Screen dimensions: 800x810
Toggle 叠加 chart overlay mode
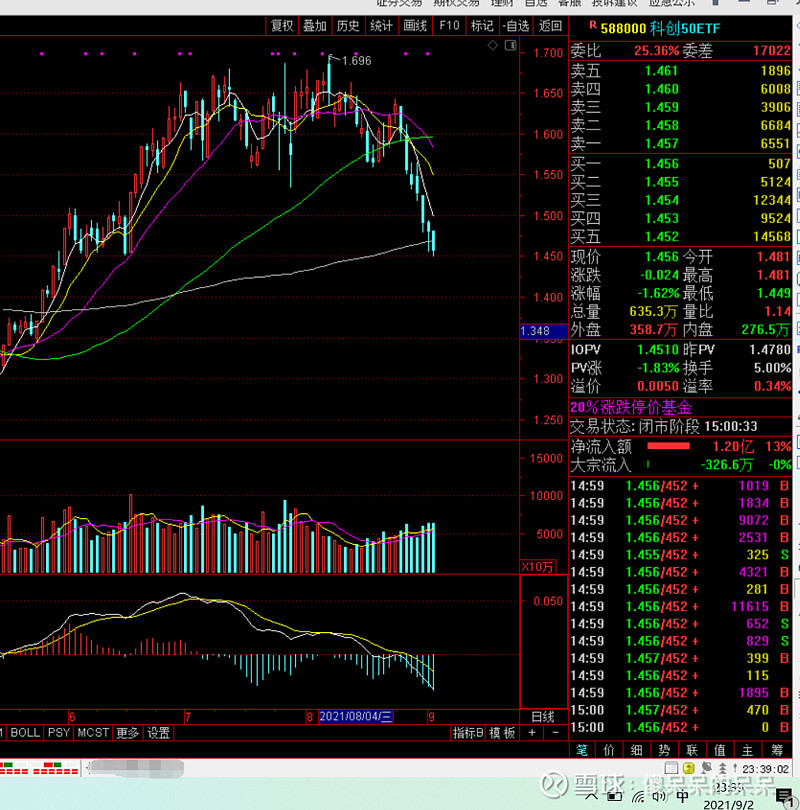click(315, 28)
